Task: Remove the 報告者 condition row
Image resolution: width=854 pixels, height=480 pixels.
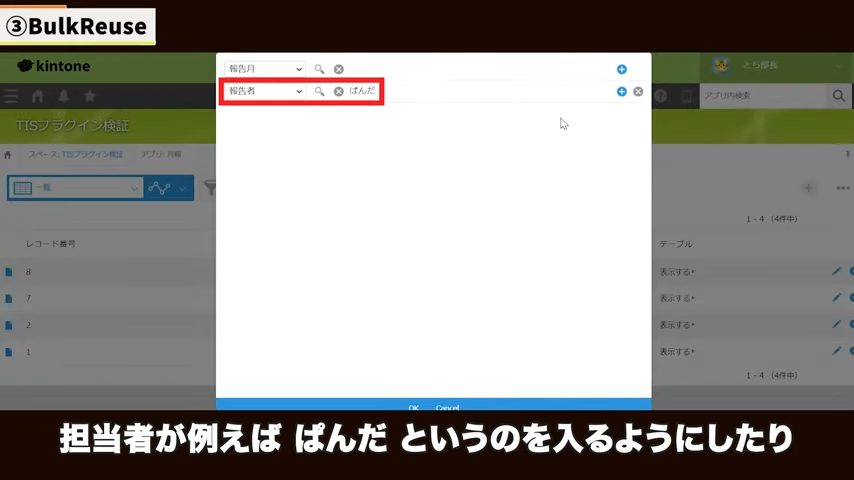Action: tap(638, 92)
